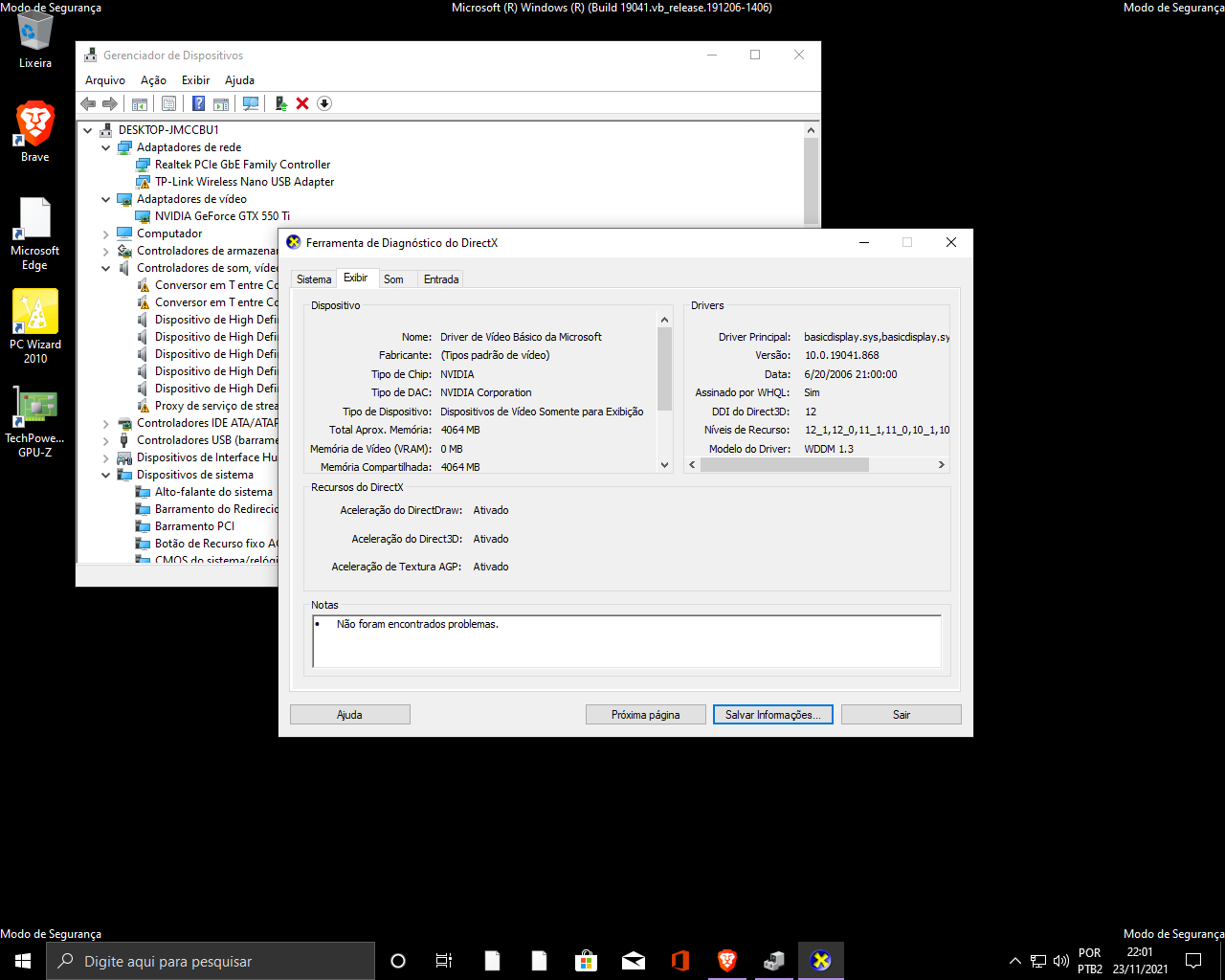Click the Dispositivo panel scroll down arrow
This screenshot has width=1225, height=980.
[x=665, y=465]
